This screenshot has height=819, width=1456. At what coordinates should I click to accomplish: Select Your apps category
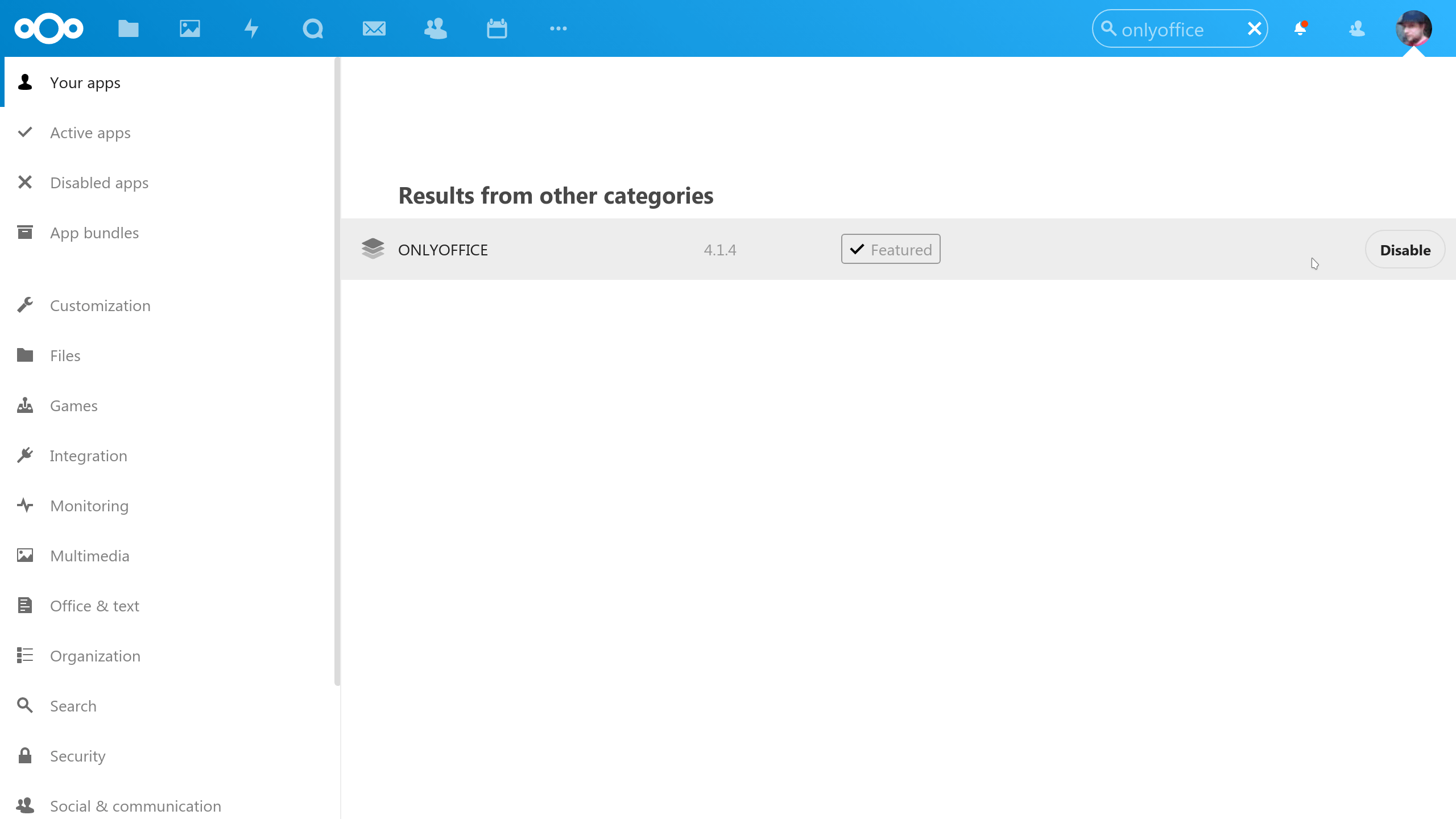[x=169, y=82]
